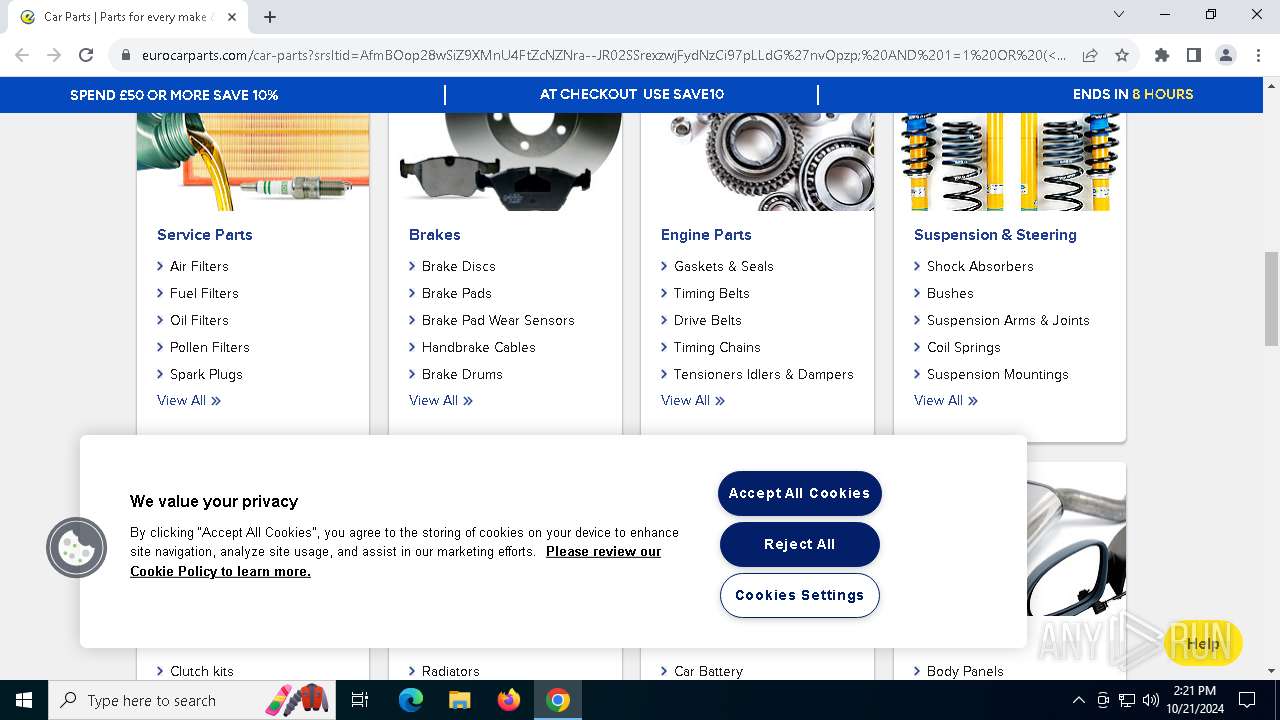Click the taskbar search box
Screen dimensions: 1280x720
(190, 700)
